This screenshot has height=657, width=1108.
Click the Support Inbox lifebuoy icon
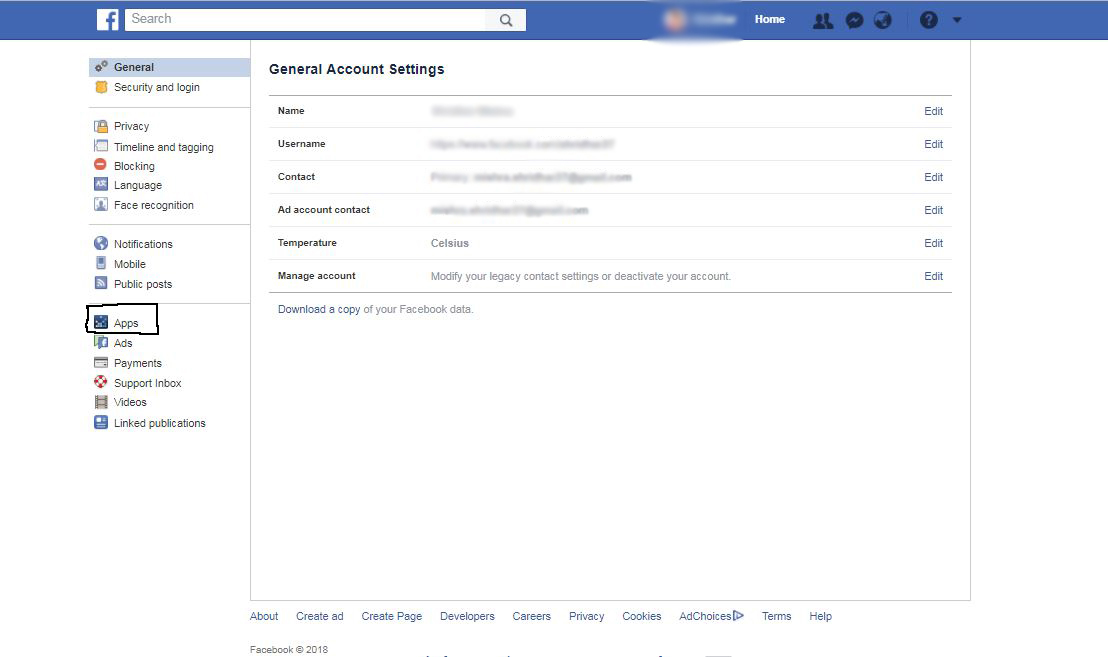tap(100, 382)
